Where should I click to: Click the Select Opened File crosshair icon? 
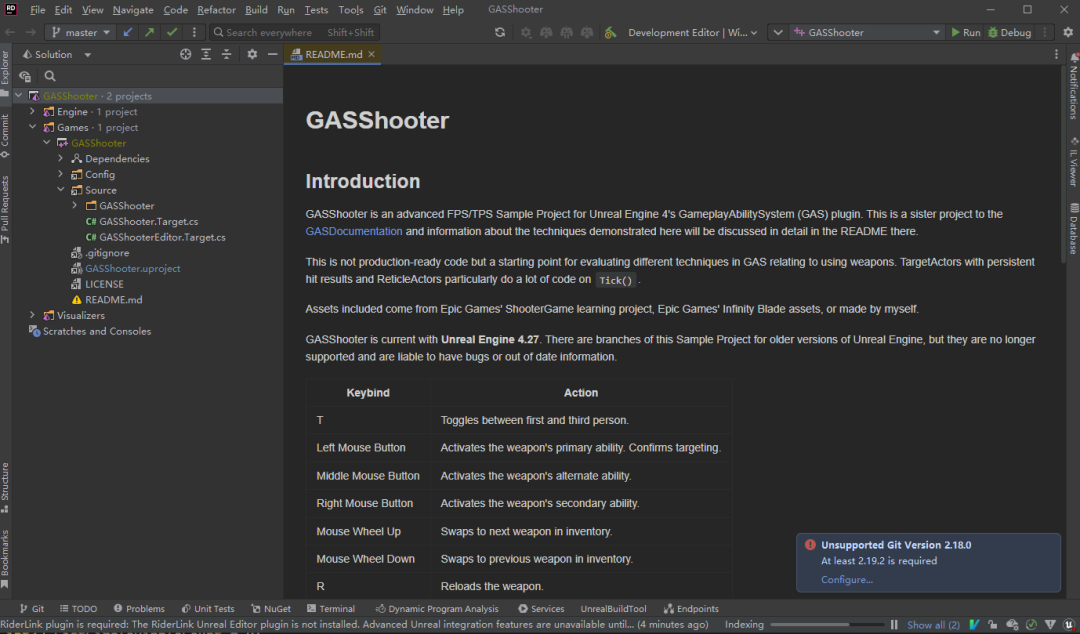[x=185, y=54]
